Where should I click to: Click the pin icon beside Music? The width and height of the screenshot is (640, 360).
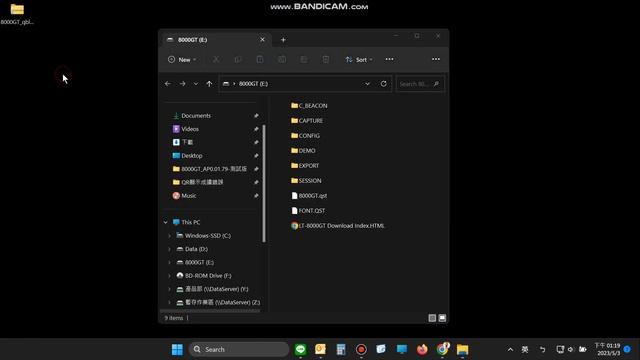click(x=256, y=196)
